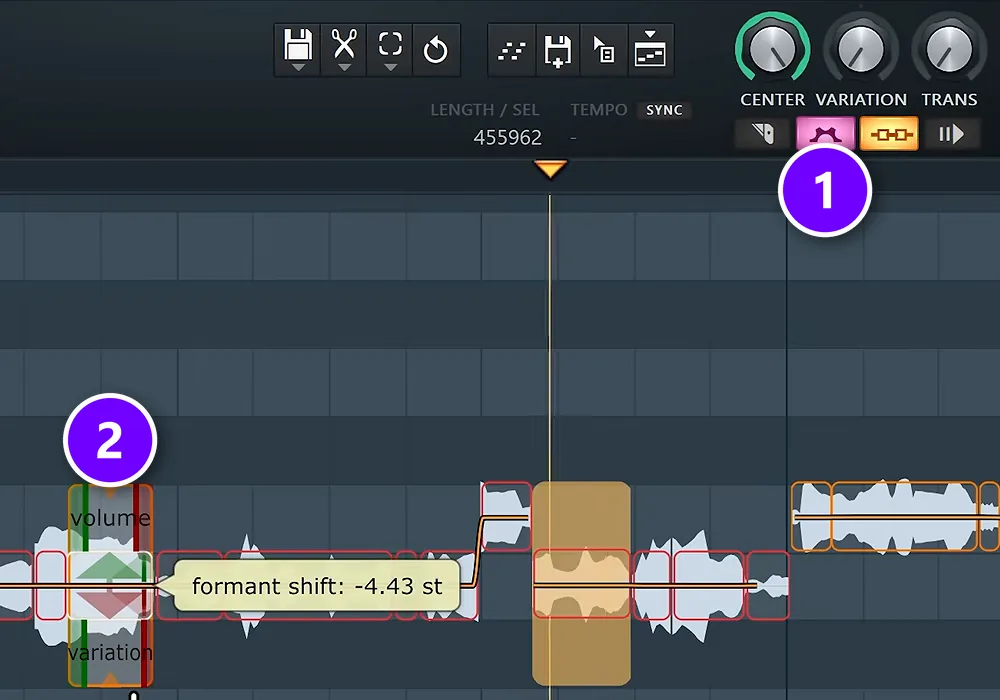
Task: Select the highlighted orange selection region
Action: coord(582,583)
